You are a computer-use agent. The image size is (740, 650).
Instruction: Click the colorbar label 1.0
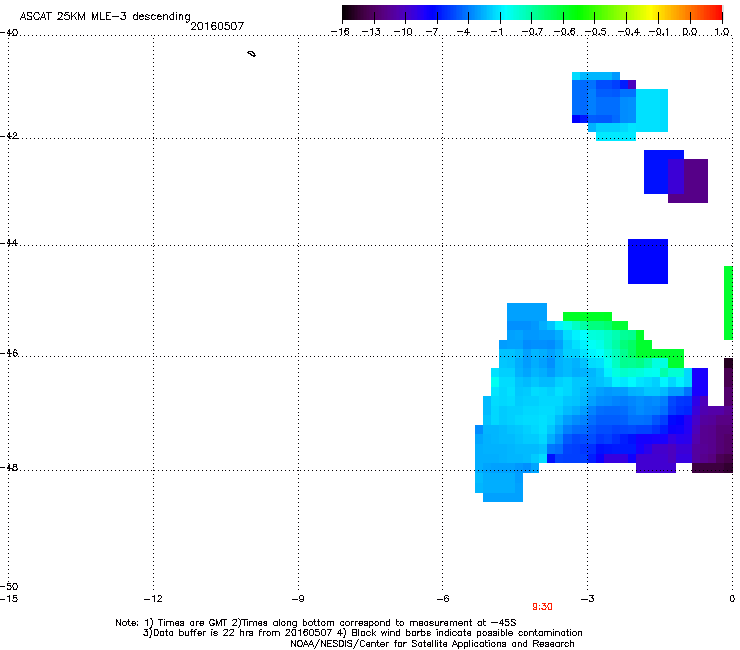click(x=722, y=32)
